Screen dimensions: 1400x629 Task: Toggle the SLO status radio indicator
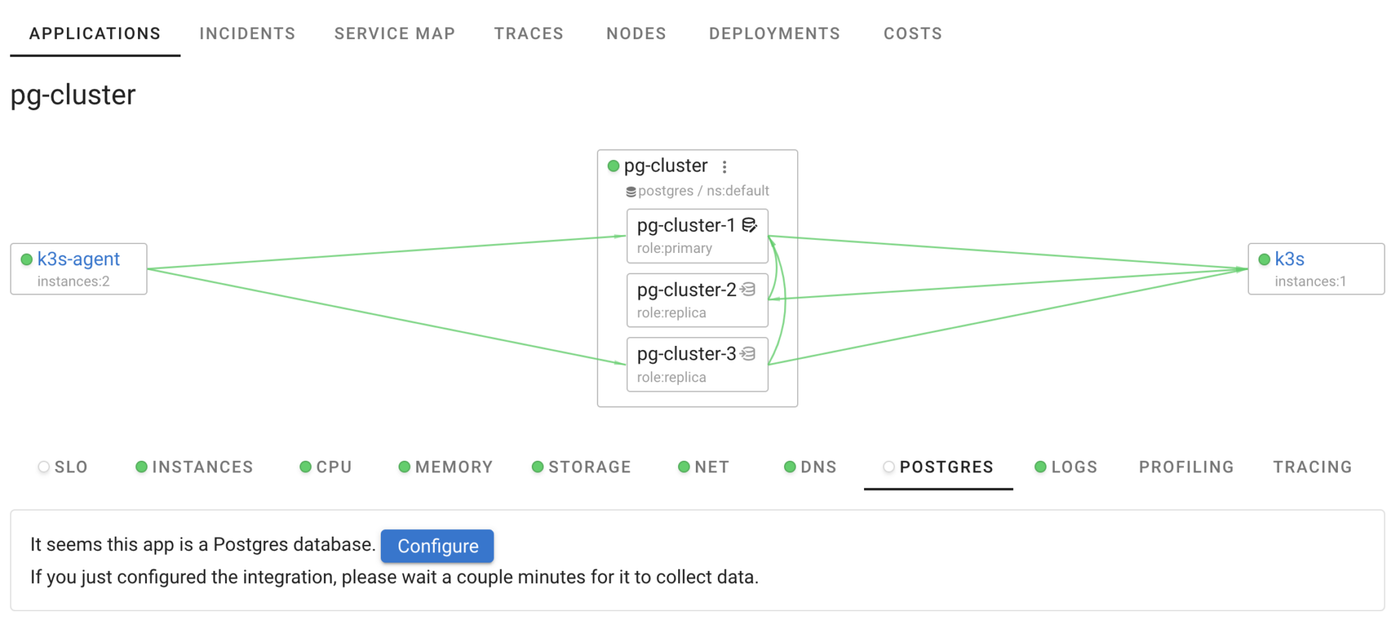[43, 466]
